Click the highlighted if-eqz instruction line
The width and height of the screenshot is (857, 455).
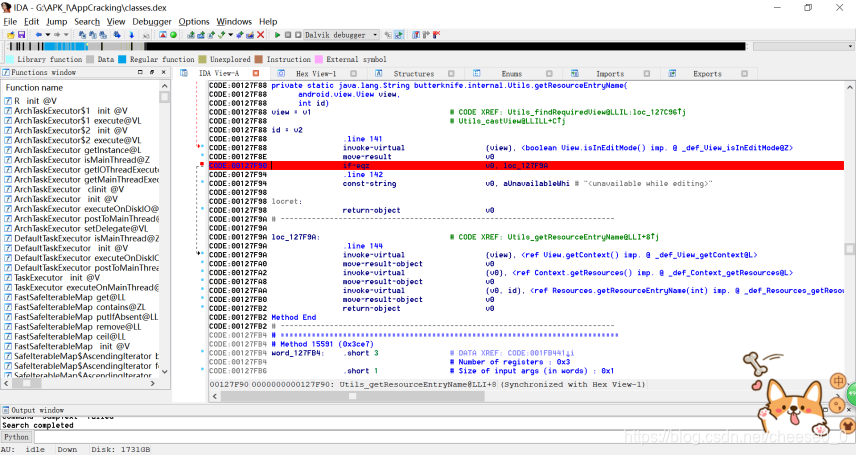(526, 165)
